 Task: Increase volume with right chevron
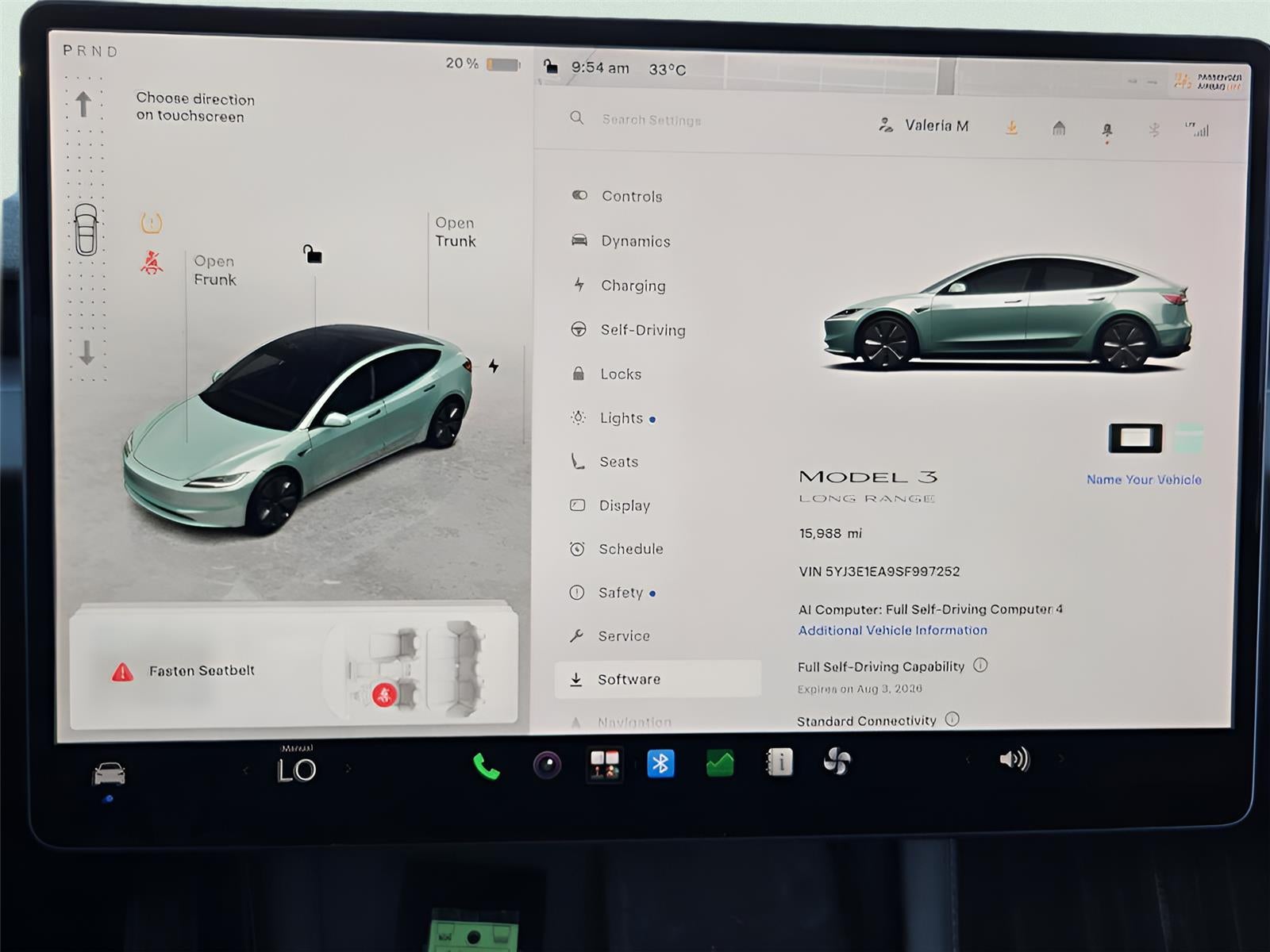coord(1060,758)
